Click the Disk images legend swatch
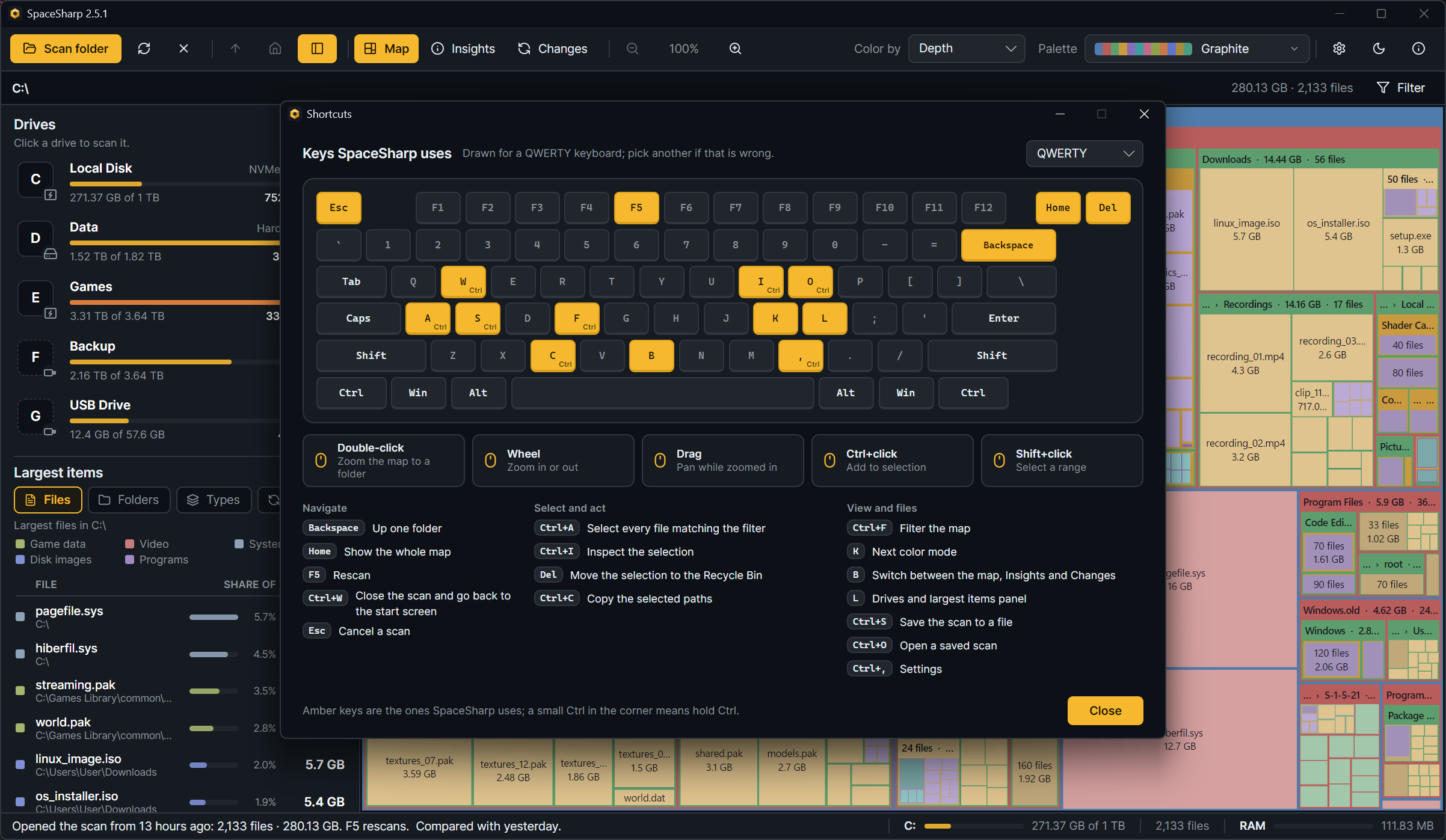Image resolution: width=1446 pixels, height=840 pixels. [x=20, y=560]
